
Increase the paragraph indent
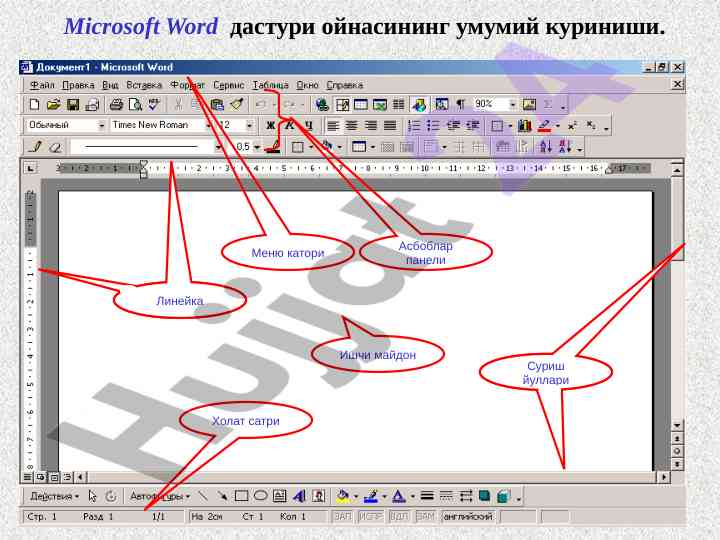pyautogui.click(x=472, y=125)
